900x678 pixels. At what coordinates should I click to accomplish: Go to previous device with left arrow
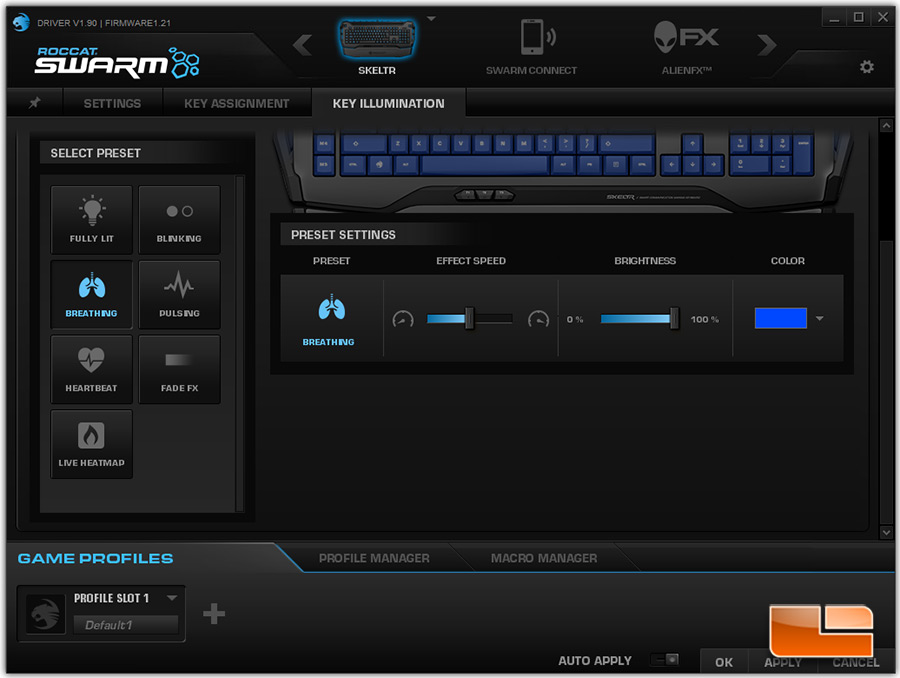click(x=303, y=45)
